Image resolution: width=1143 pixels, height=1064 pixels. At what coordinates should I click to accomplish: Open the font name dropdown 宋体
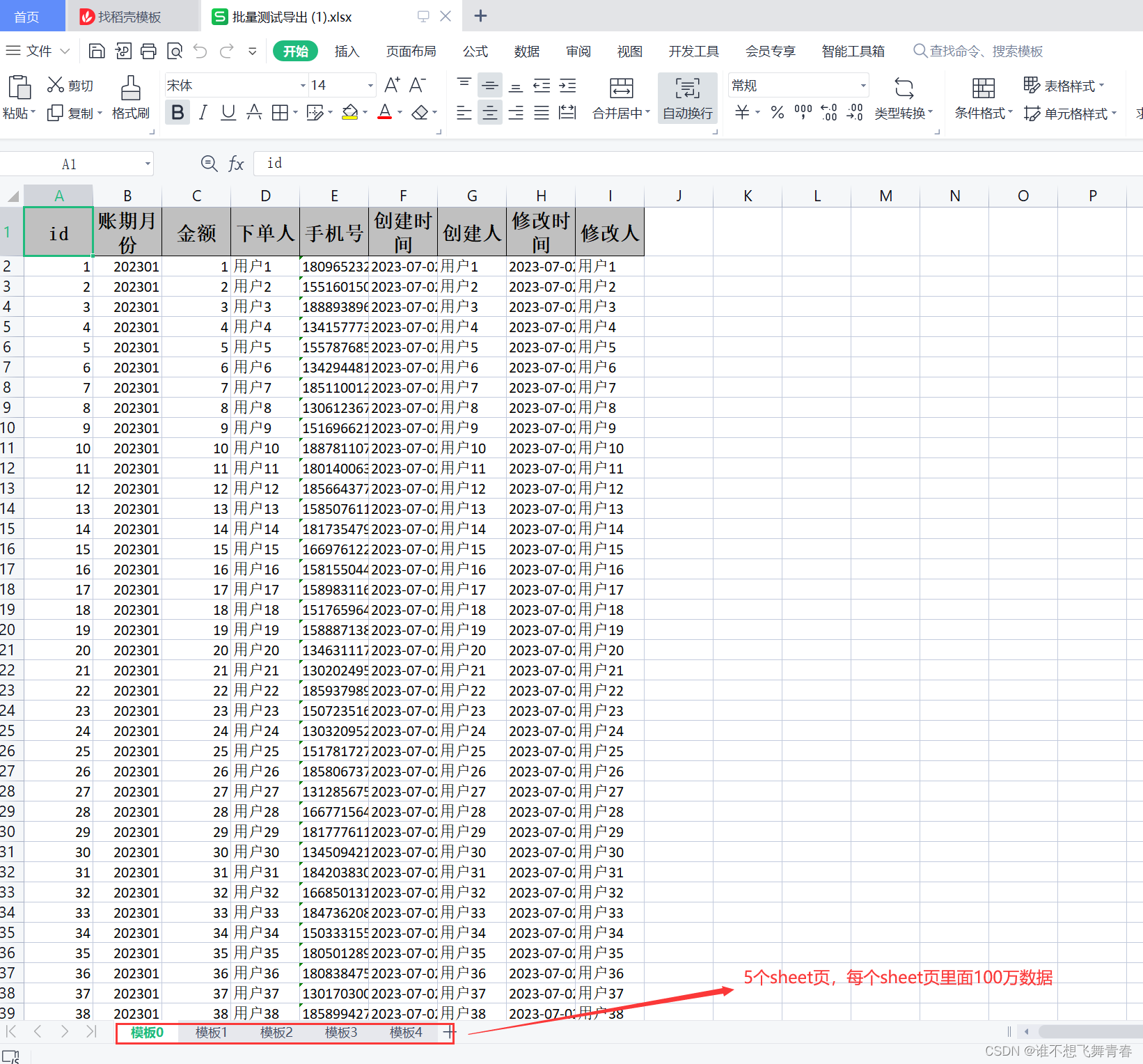[x=304, y=86]
